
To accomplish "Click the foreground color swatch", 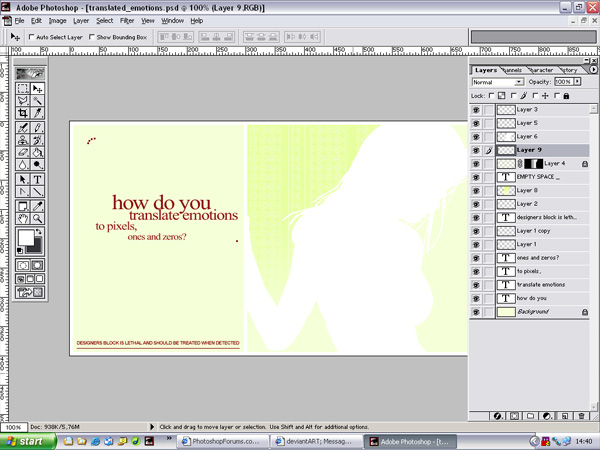I will 25,239.
